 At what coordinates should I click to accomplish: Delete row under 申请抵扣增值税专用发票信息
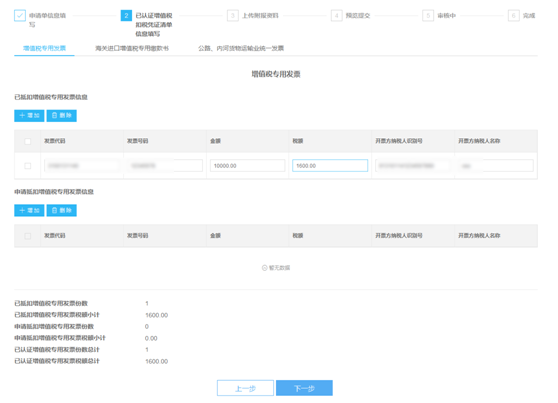(62, 210)
